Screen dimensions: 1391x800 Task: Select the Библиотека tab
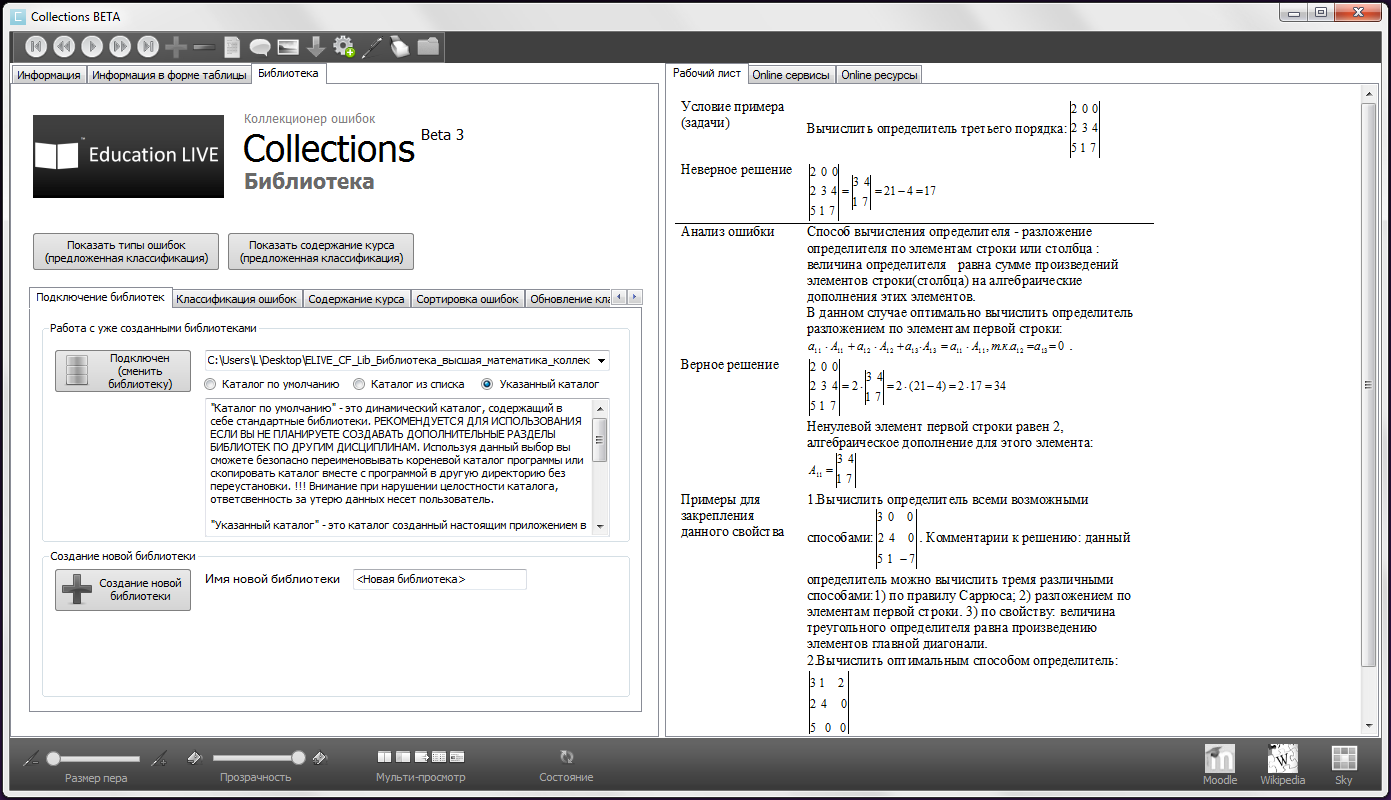pyautogui.click(x=288, y=73)
